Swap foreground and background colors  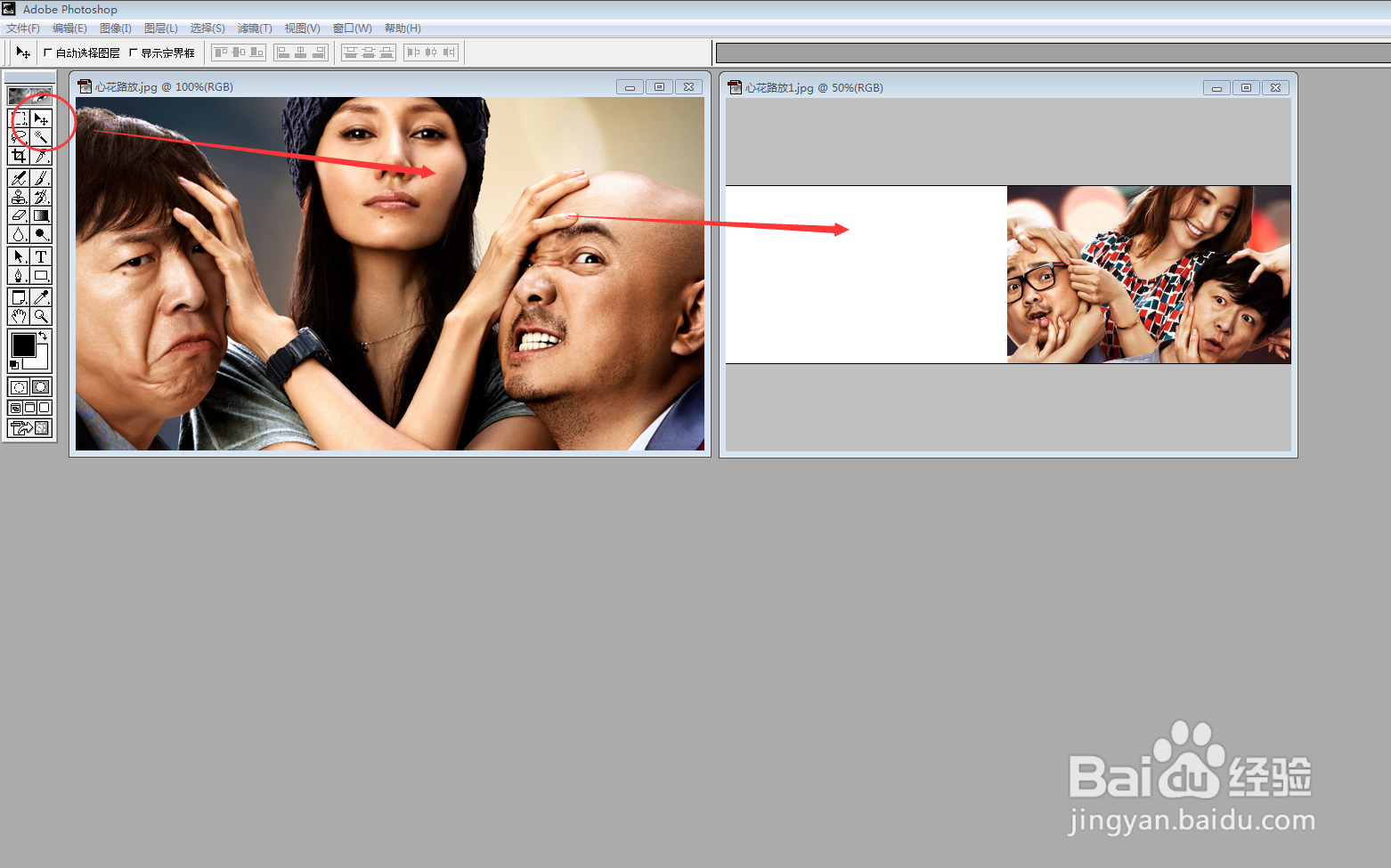[x=43, y=336]
